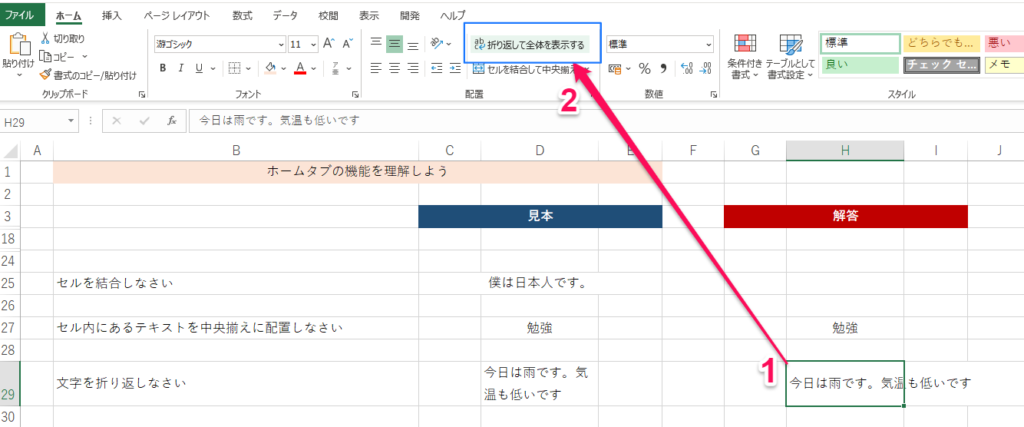The image size is (1024, 427).
Task: Toggle Bold formatting
Action: [163, 68]
